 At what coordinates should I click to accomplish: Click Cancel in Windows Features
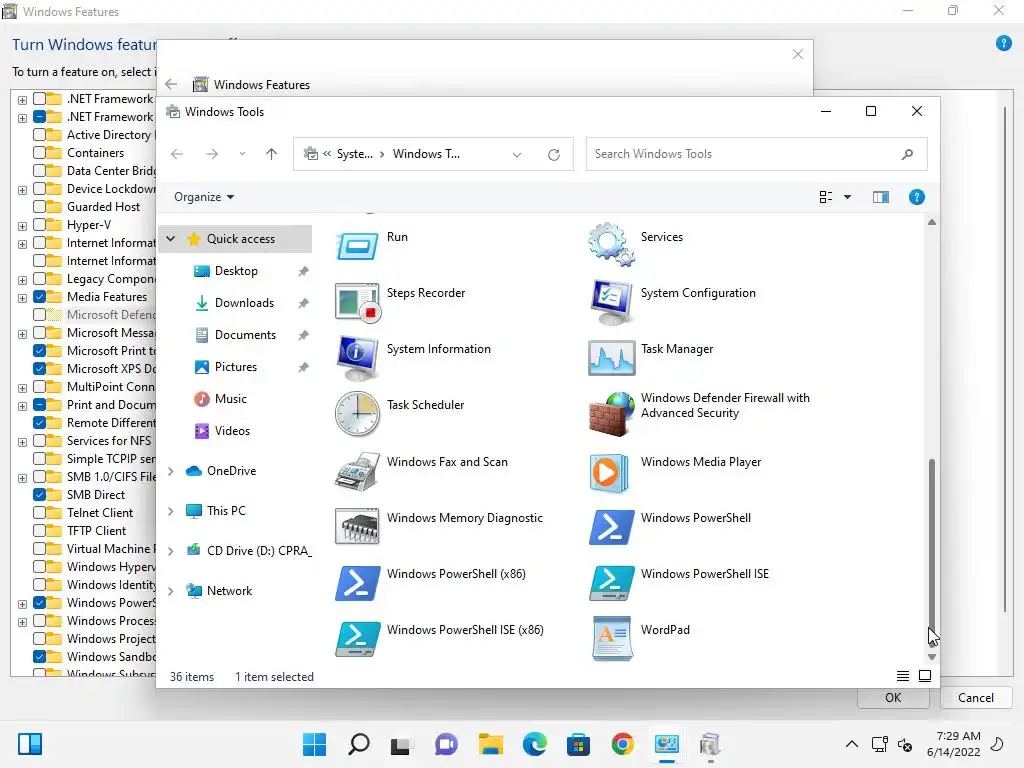(976, 698)
